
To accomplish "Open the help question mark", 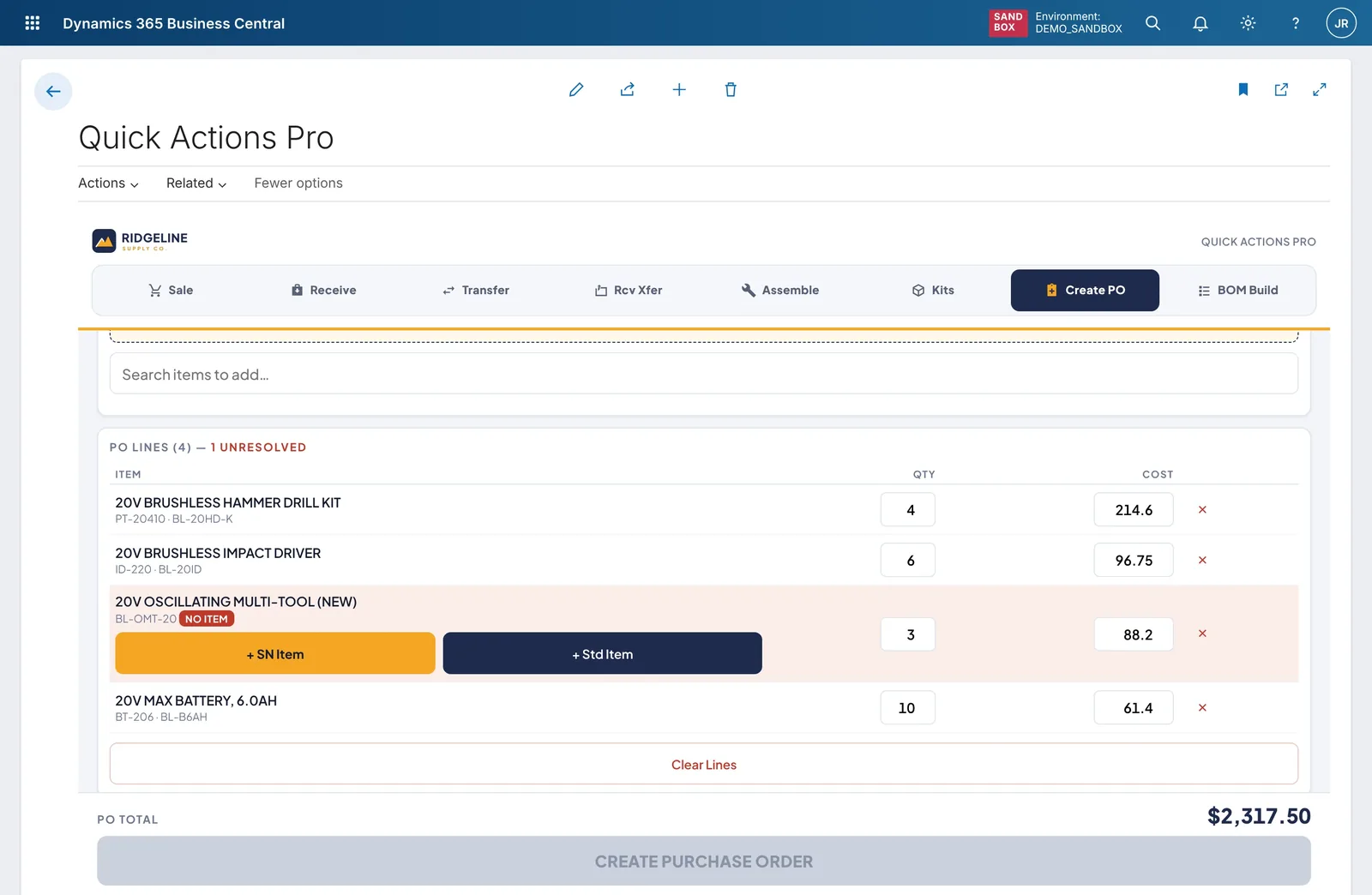I will [1296, 23].
